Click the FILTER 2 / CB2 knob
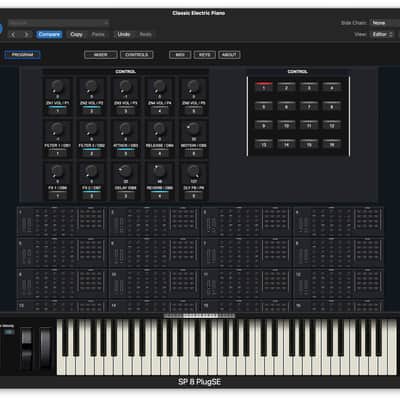400x400 pixels. point(91,129)
